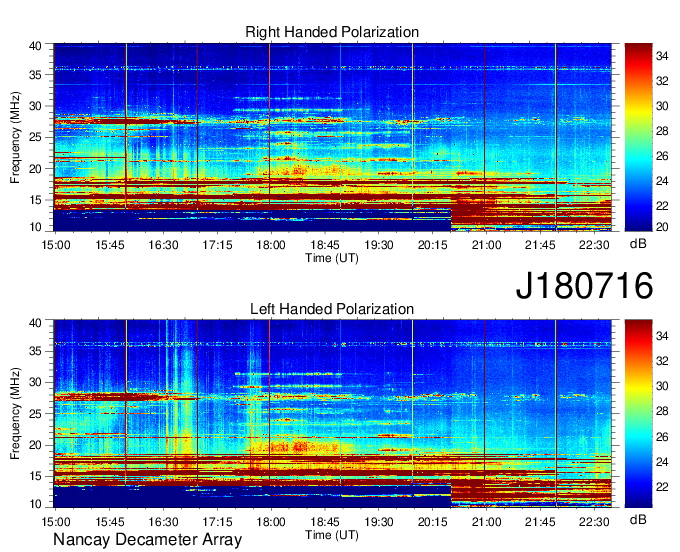The width and height of the screenshot is (680, 552).
Task: Click the 34 dB value on lower color bar
Action: 662,336
